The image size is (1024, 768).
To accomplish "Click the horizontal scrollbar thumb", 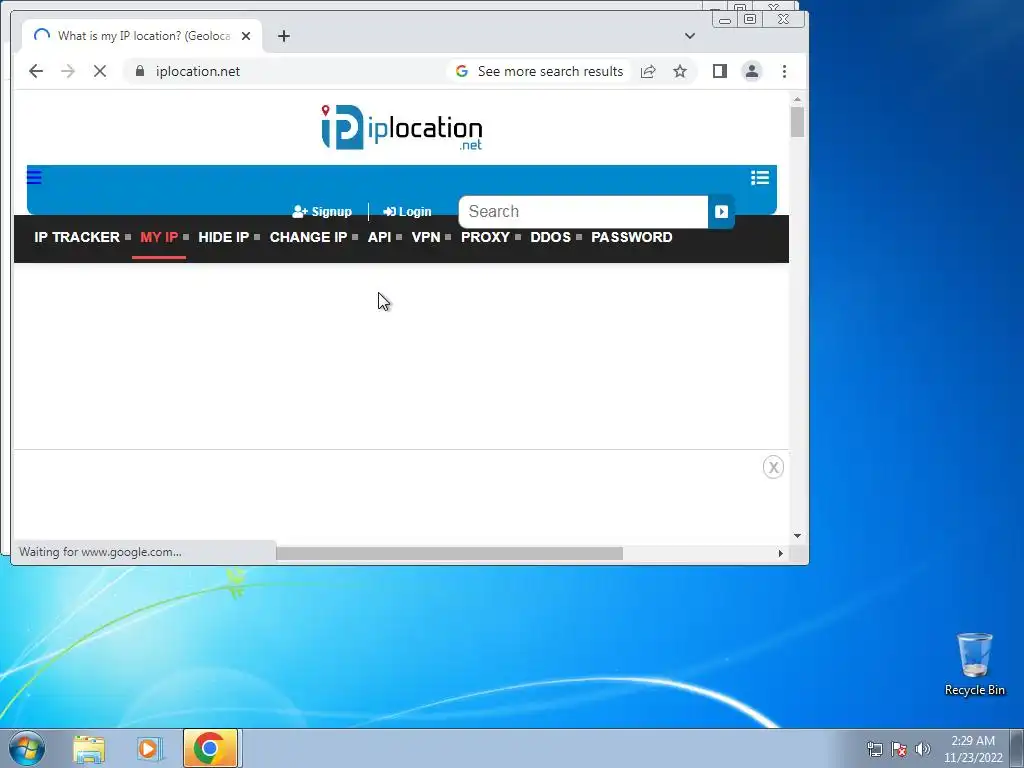I will pos(449,553).
